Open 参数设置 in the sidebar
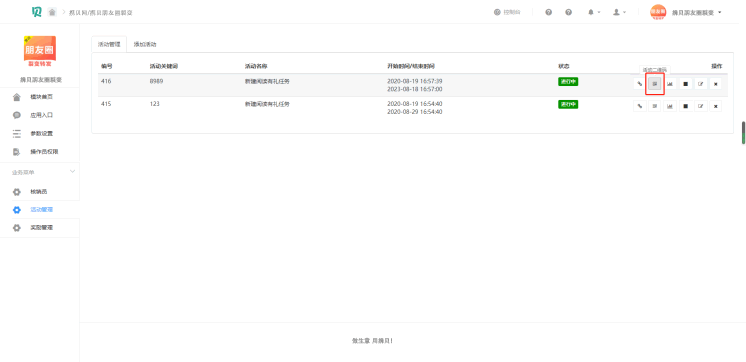The height and width of the screenshot is (362, 746). point(40,134)
